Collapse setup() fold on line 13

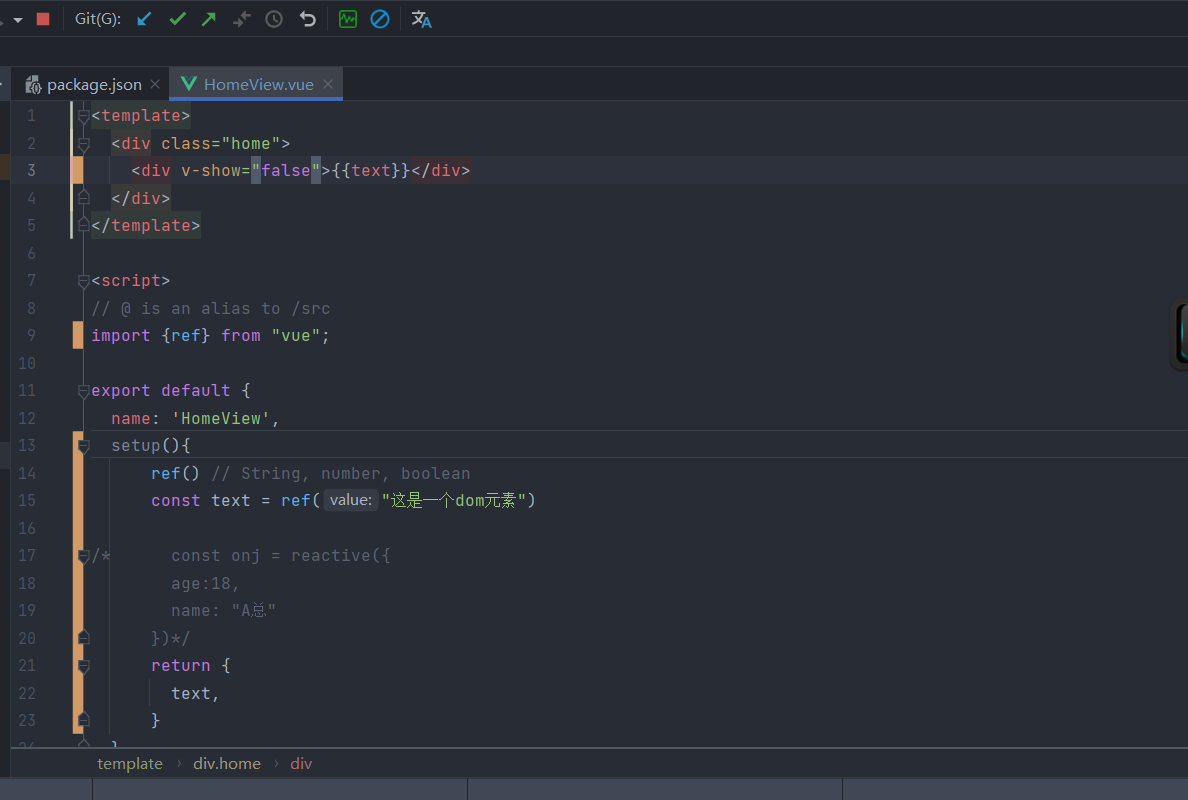pos(84,446)
